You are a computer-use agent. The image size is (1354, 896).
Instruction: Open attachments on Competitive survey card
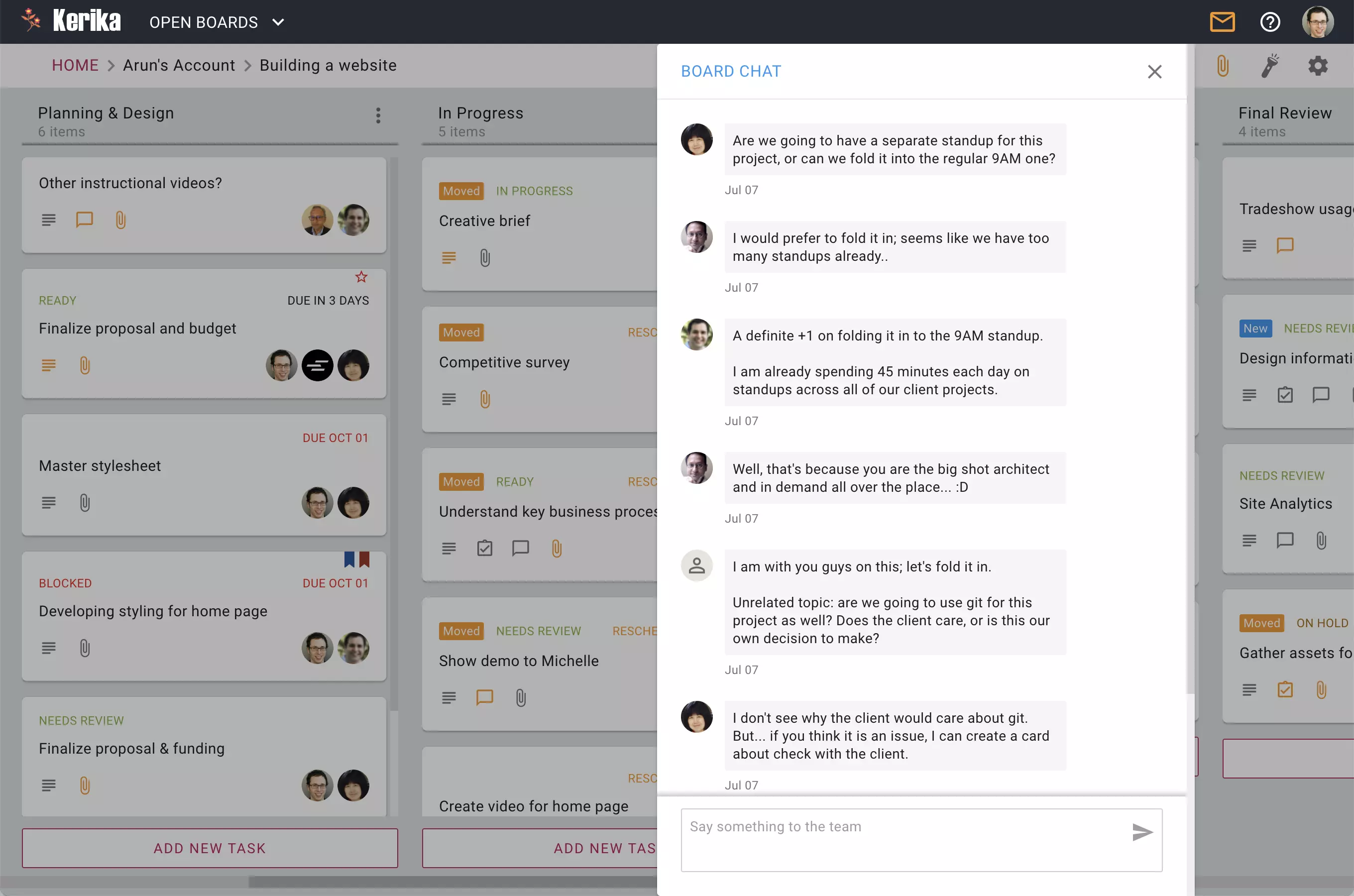[484, 399]
